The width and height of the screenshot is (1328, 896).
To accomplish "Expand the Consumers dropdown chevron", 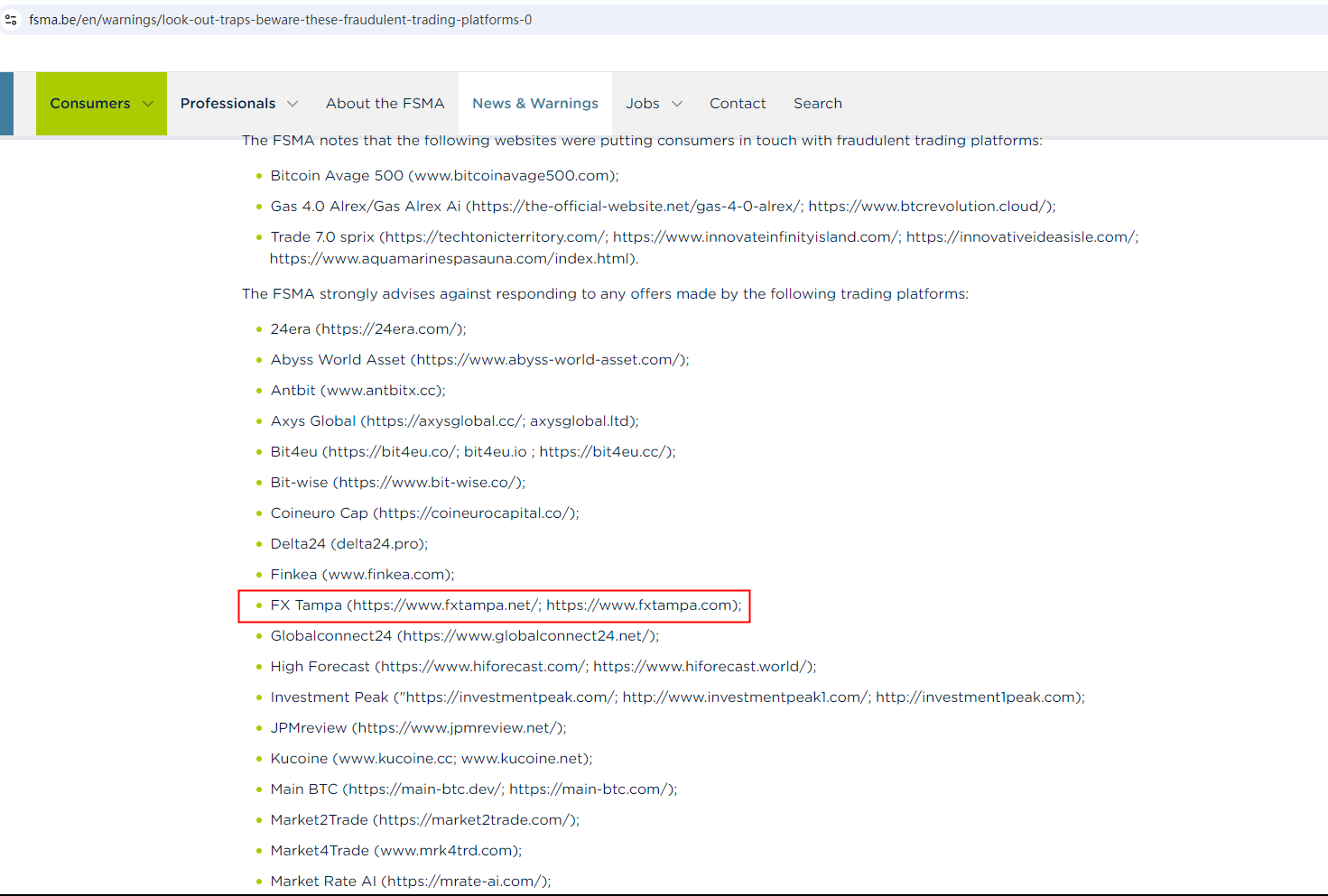I will point(148,104).
